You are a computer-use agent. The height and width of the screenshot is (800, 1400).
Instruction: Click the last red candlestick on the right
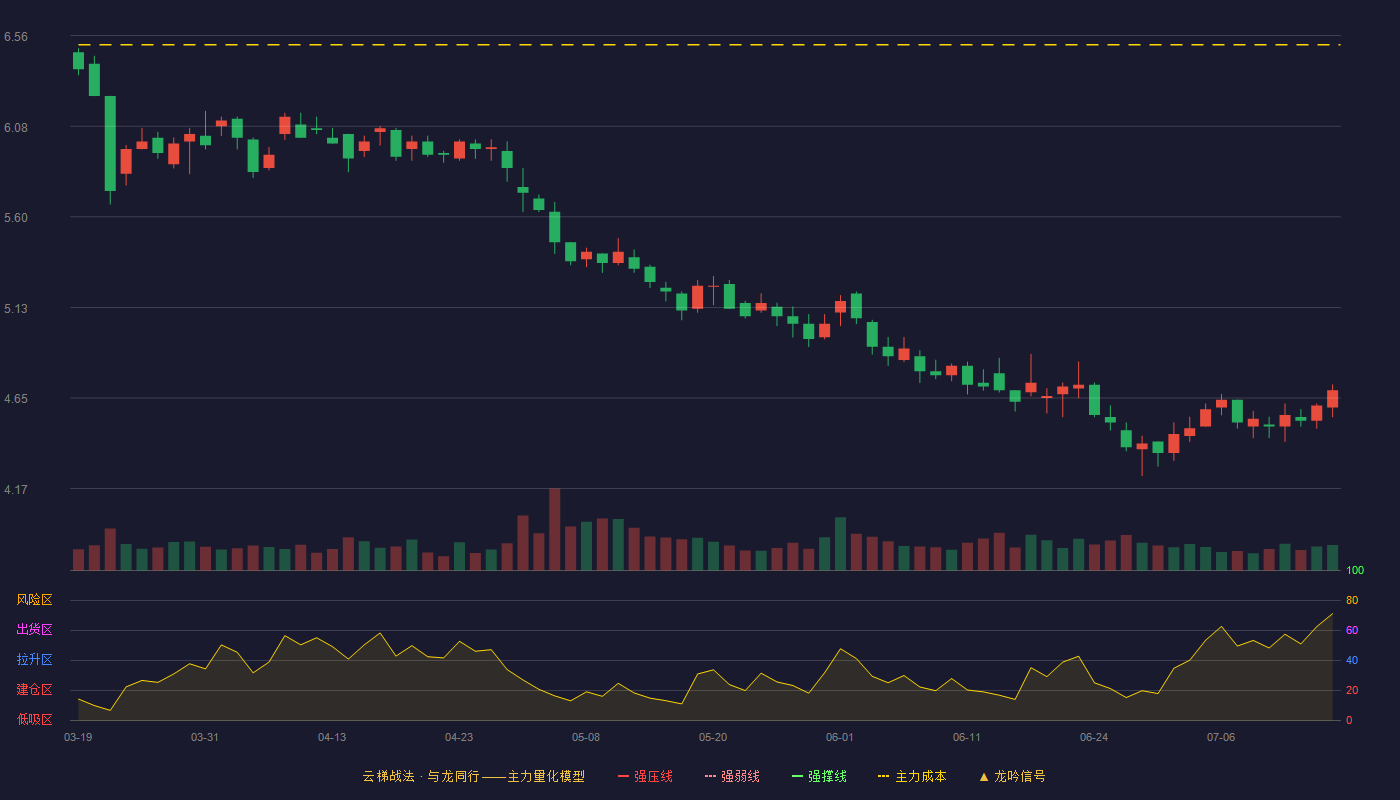pyautogui.click(x=1333, y=398)
